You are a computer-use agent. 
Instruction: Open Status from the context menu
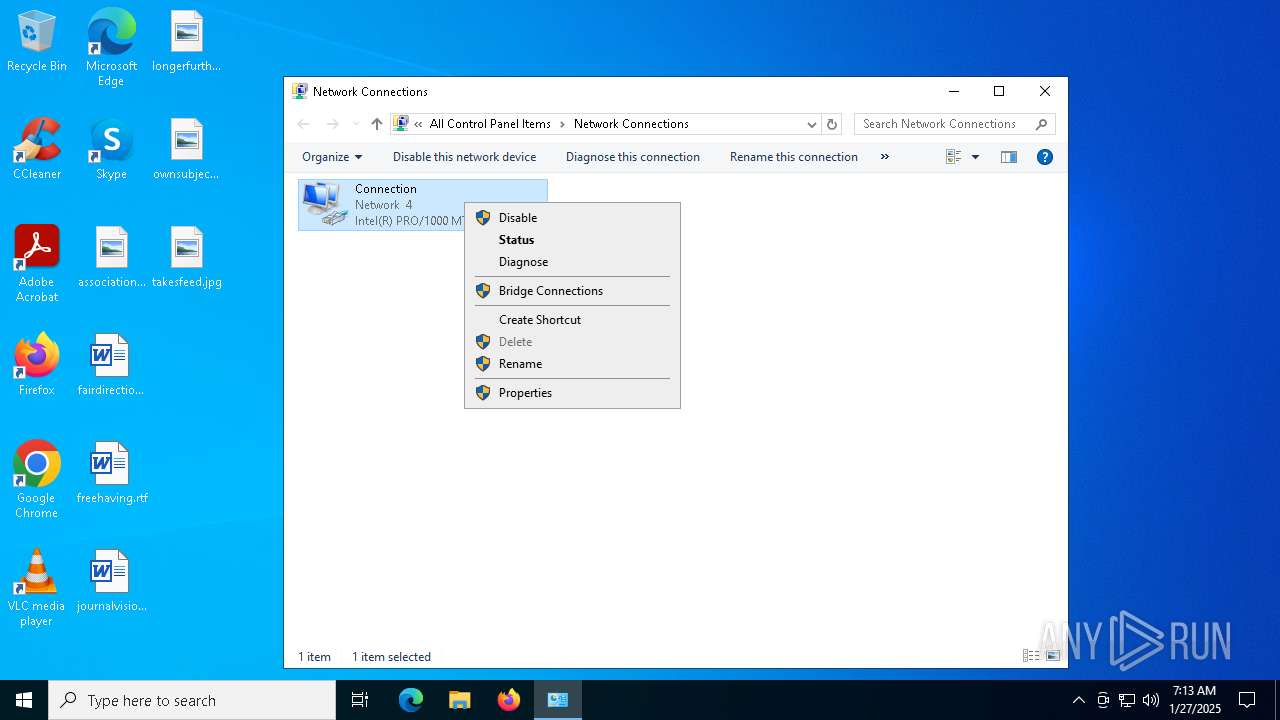[572, 239]
